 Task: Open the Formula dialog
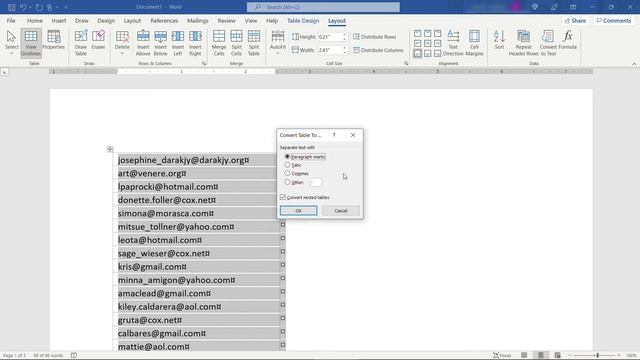[x=567, y=40]
